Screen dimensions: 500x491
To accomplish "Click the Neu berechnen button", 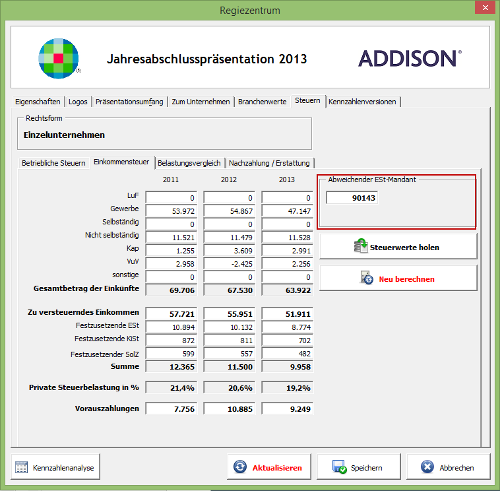I will 398,278.
